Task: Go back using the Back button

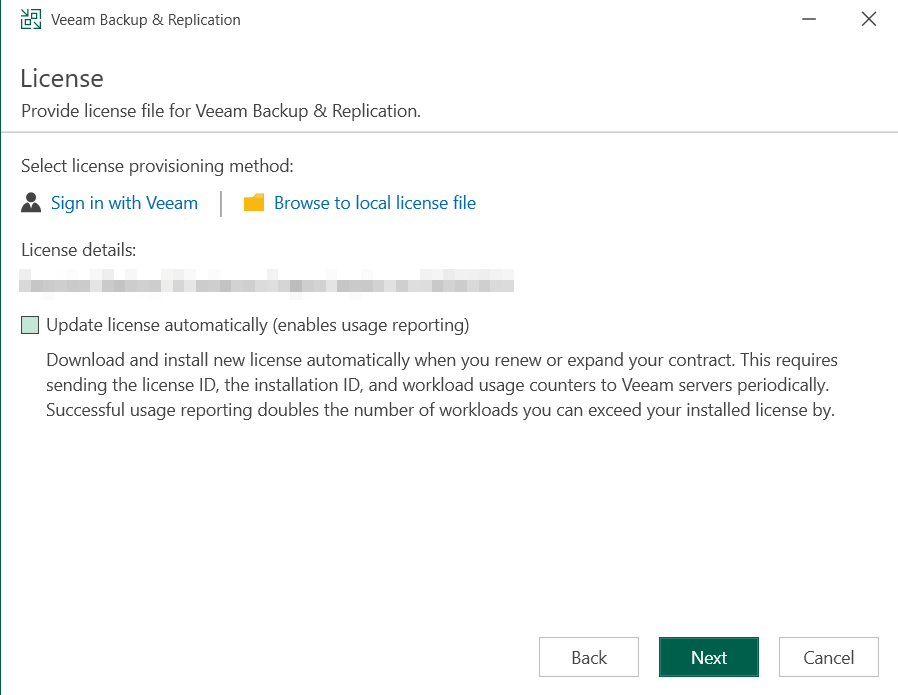Action: [x=589, y=657]
